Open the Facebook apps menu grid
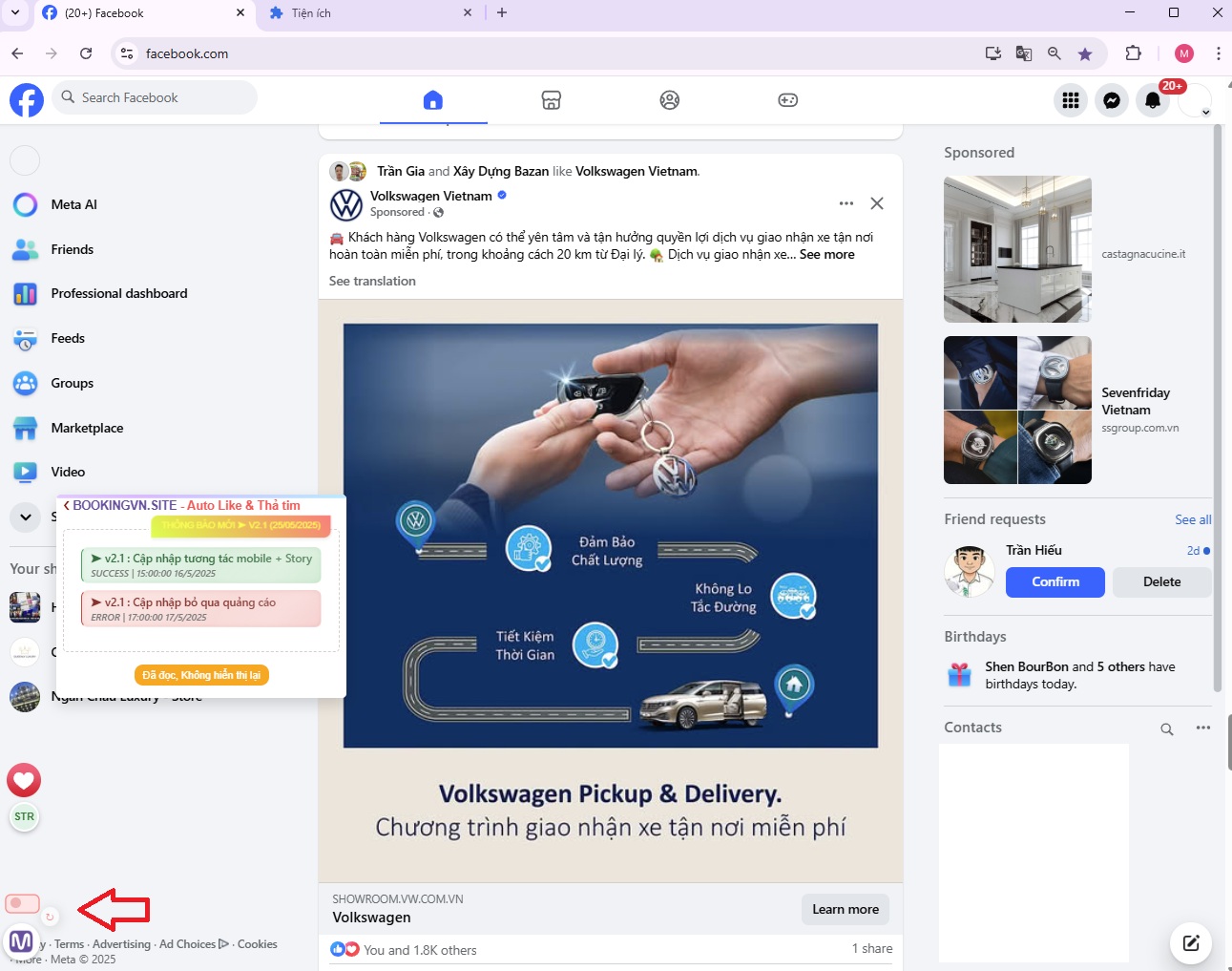 point(1071,99)
